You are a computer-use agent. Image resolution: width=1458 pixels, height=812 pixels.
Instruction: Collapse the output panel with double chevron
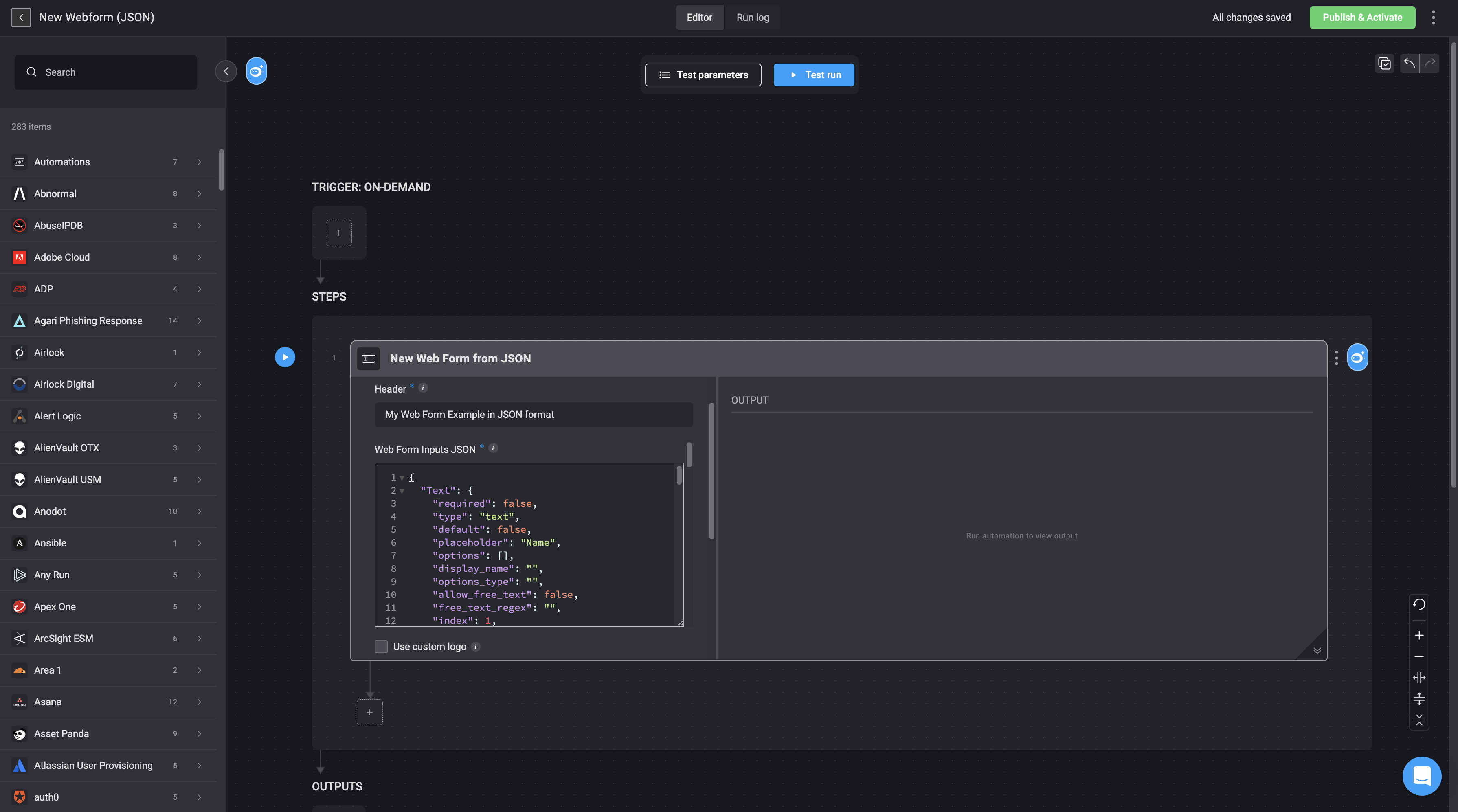[1317, 651]
